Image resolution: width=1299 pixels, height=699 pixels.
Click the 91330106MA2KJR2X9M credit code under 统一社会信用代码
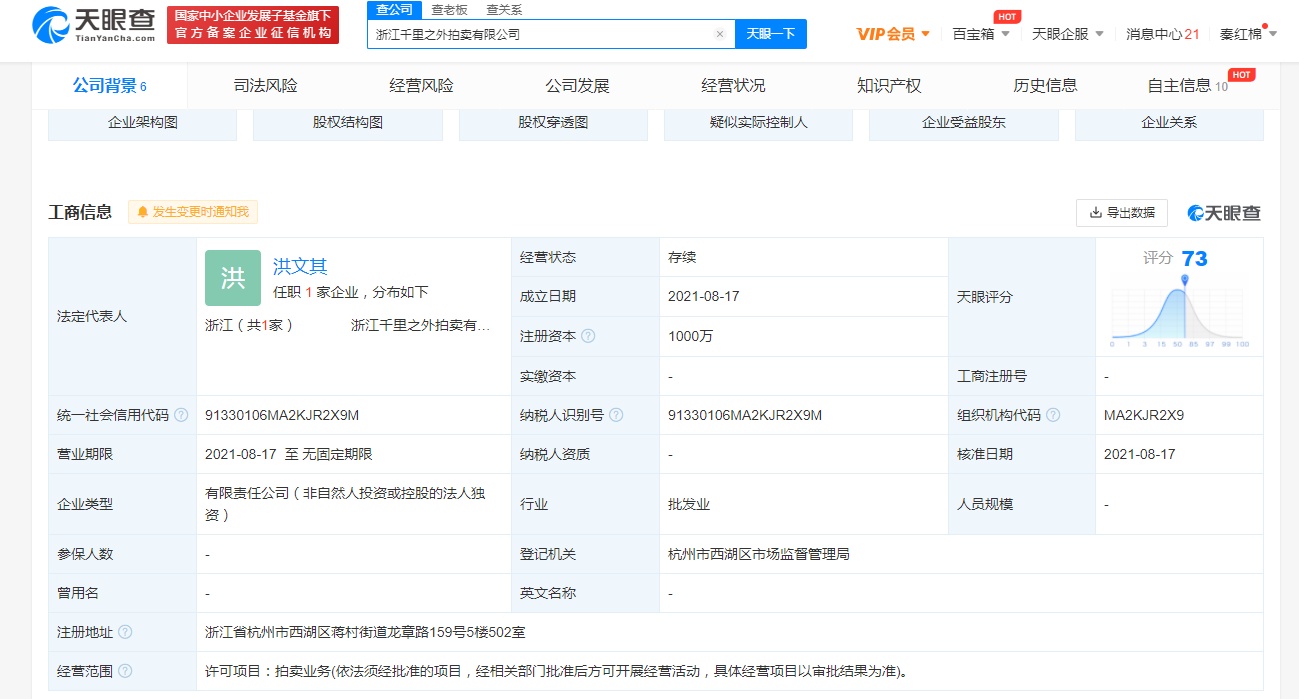(x=282, y=415)
